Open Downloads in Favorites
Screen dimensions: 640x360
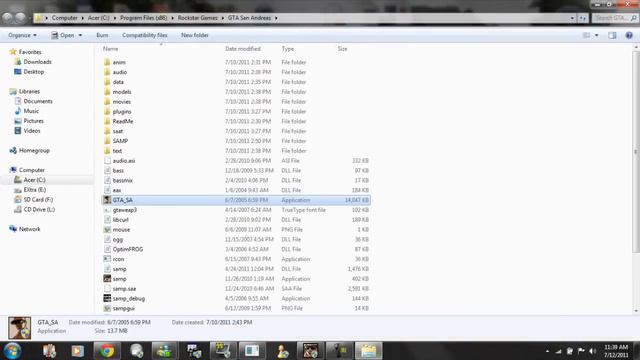point(37,62)
